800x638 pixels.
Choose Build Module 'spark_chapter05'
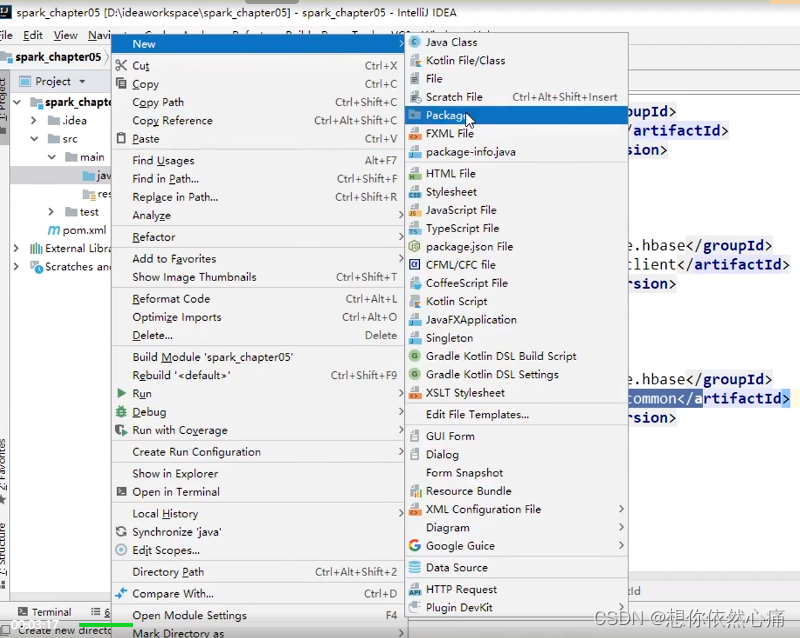tap(257, 357)
